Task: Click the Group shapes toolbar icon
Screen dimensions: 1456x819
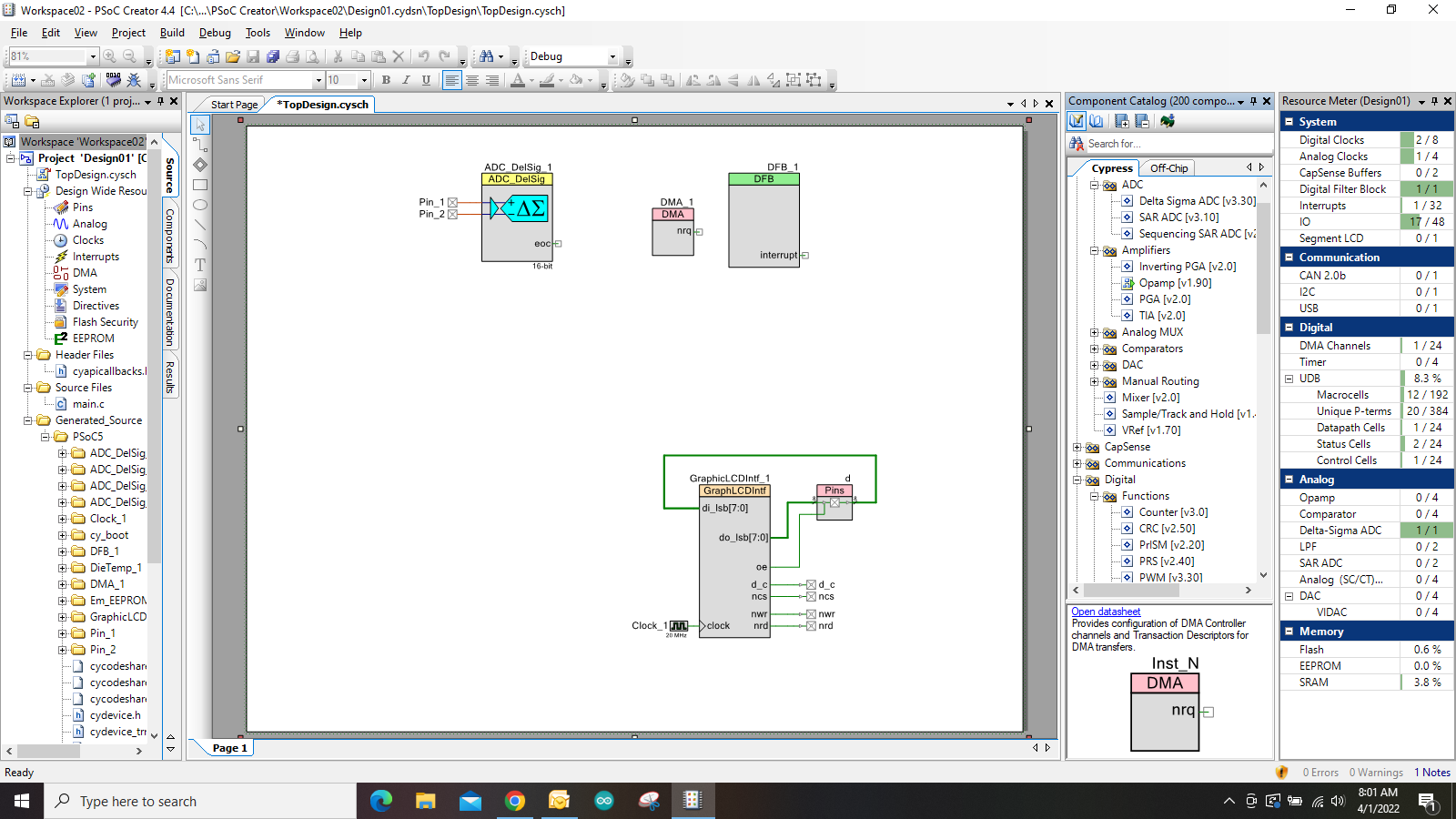Action: click(794, 80)
